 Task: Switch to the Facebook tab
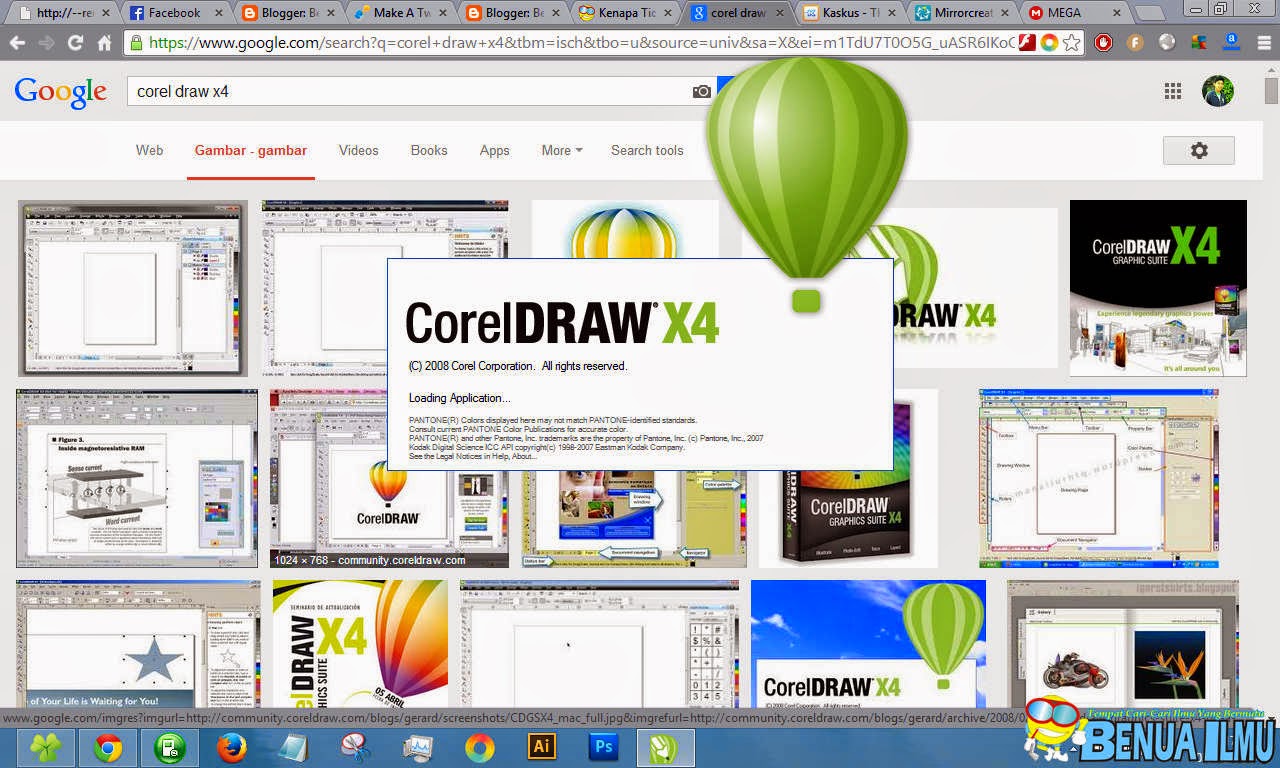pyautogui.click(x=175, y=13)
